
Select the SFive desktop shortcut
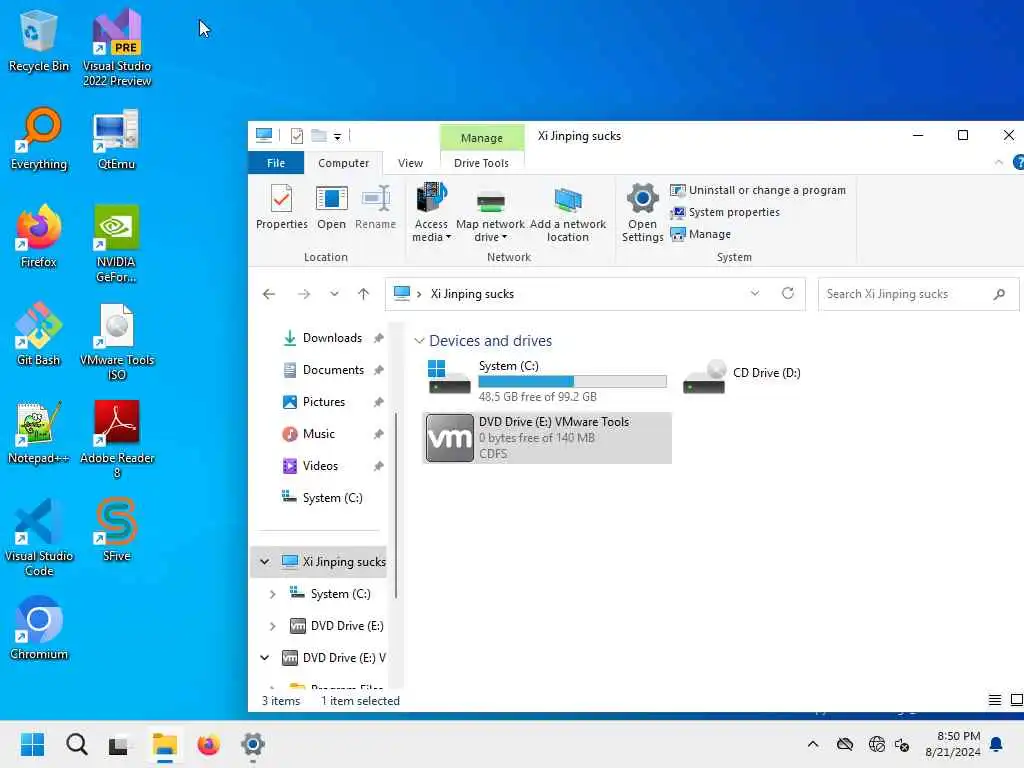pos(116,530)
